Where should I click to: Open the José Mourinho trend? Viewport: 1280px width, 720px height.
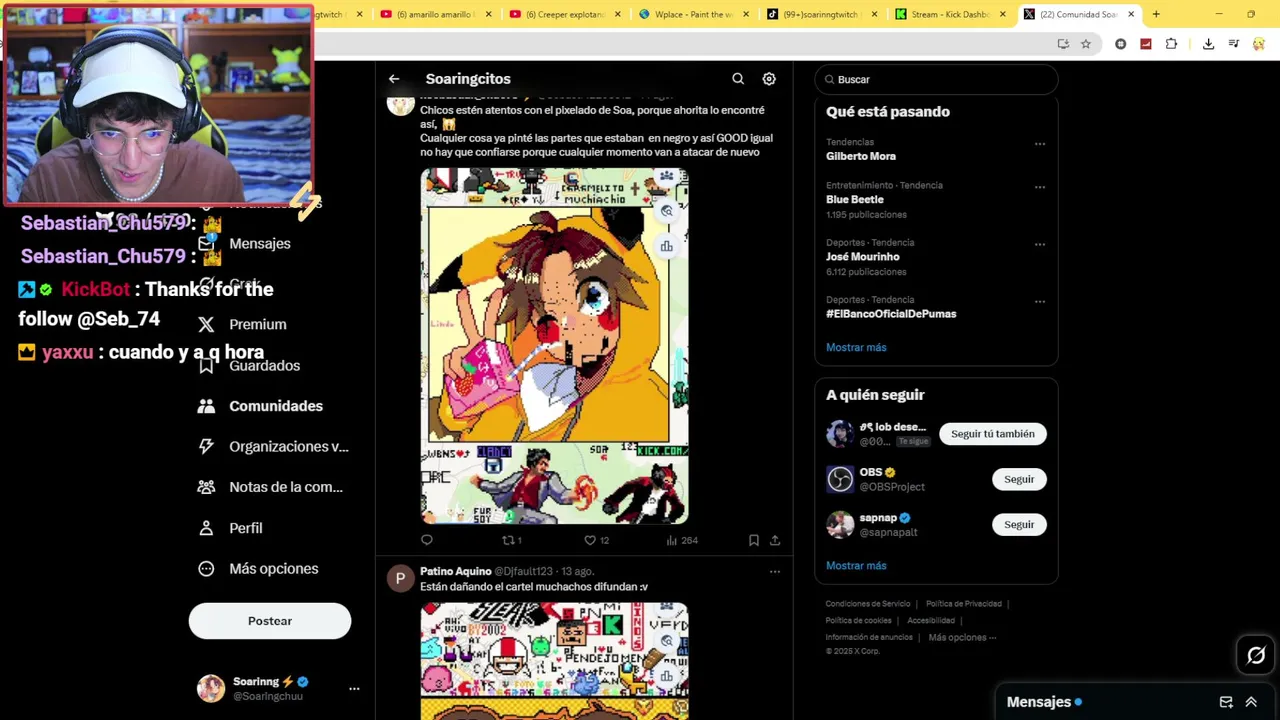[x=863, y=256]
